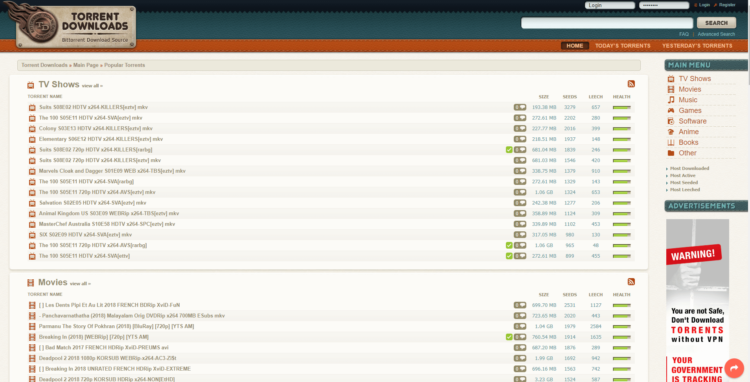Focus the Login username field
Viewport: 750px width, 382px height.
tap(609, 5)
